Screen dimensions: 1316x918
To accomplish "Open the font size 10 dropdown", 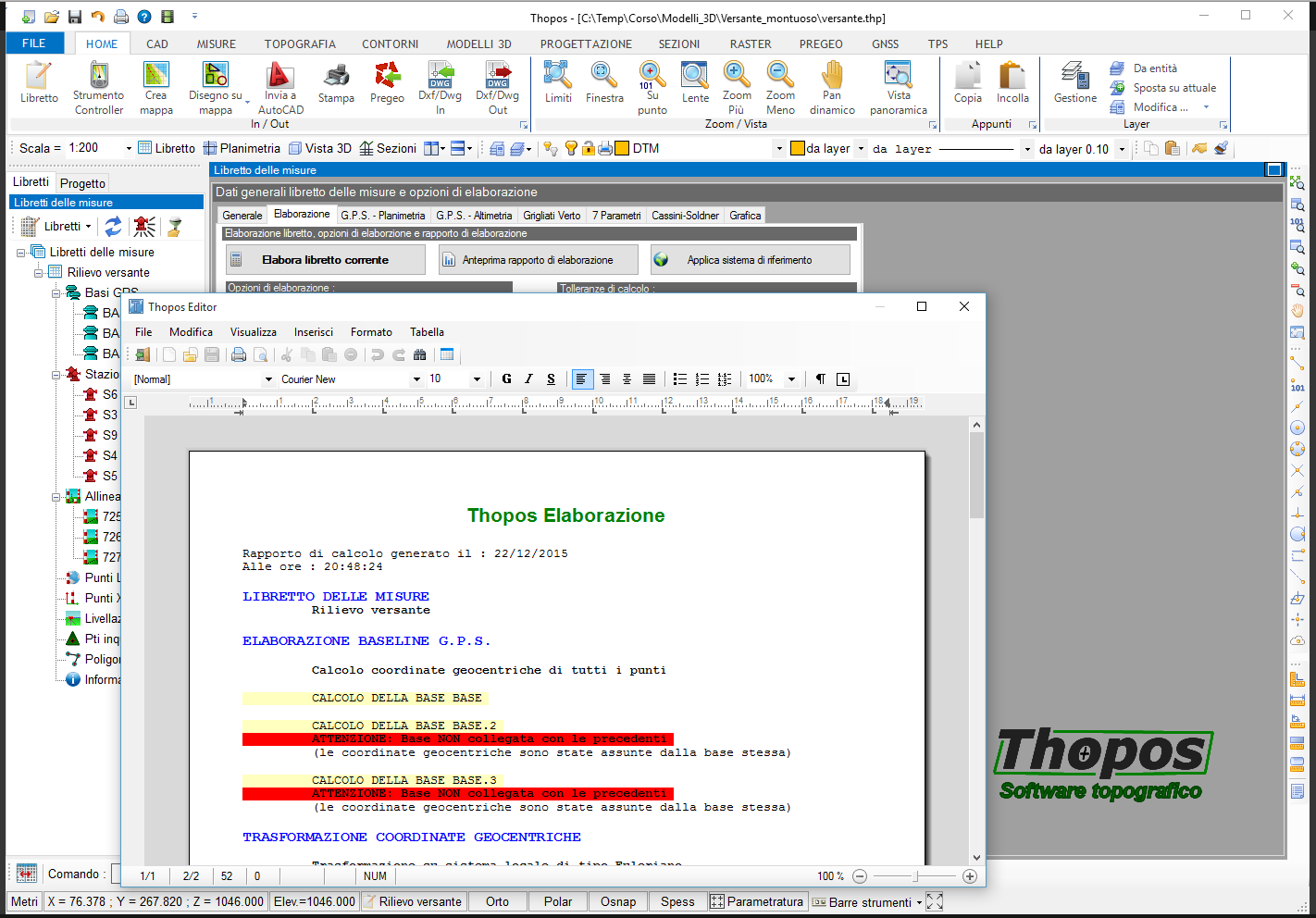I will click(477, 379).
